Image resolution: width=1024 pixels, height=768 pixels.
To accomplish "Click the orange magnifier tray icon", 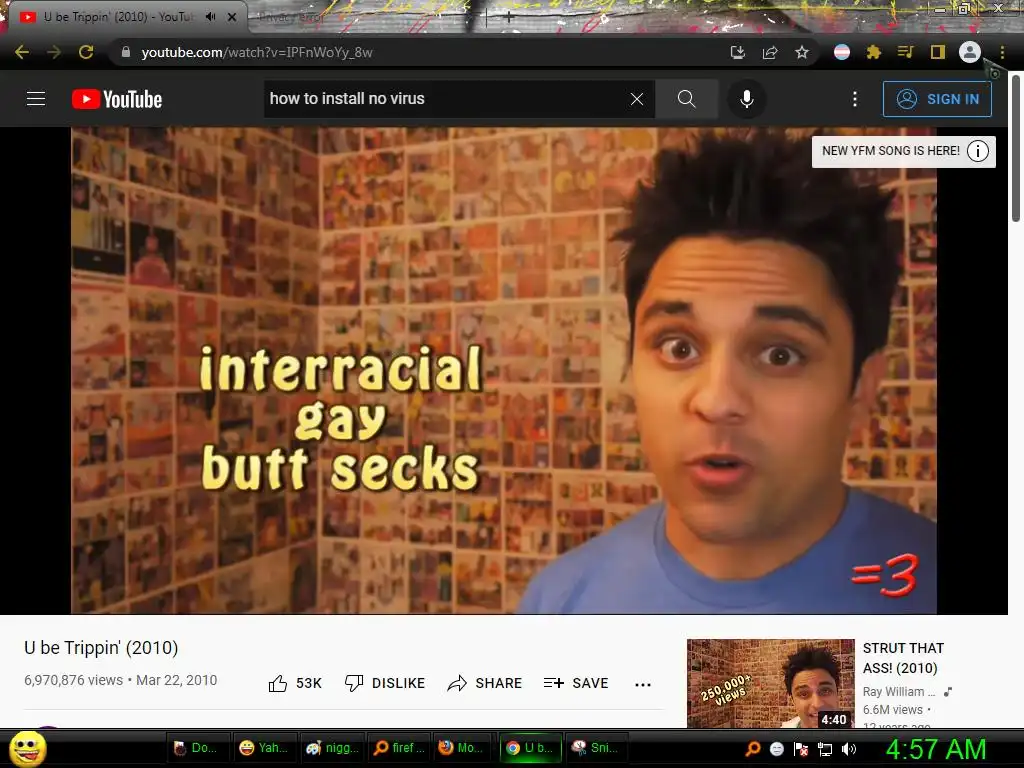I will (753, 748).
